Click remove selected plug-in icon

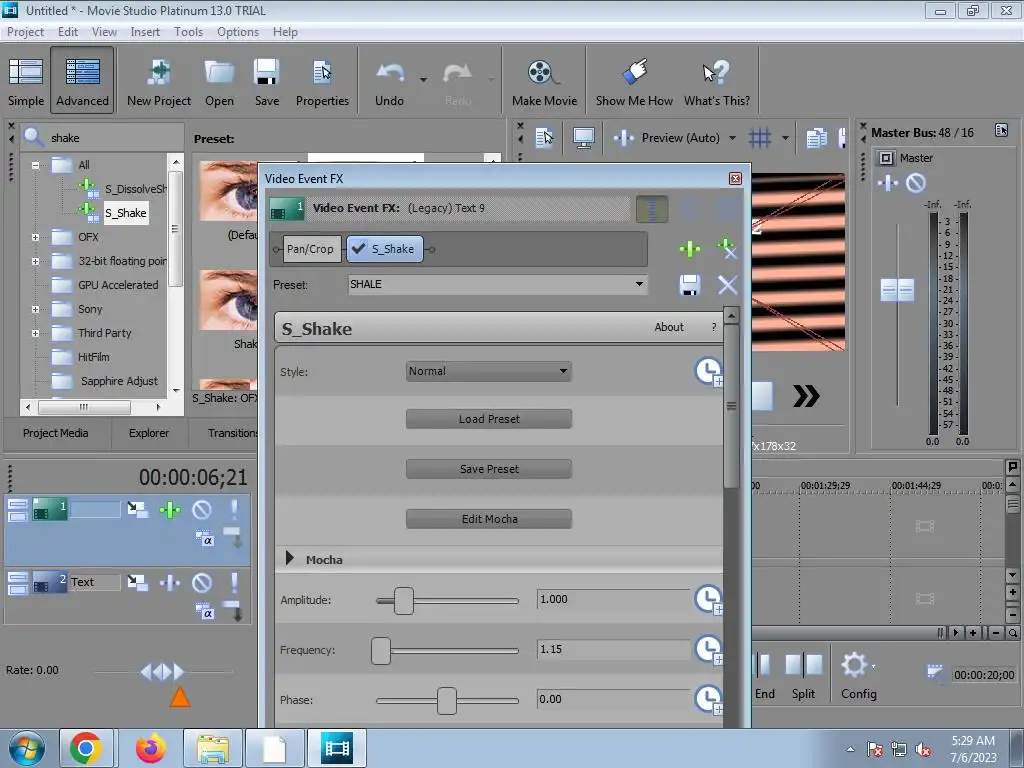tap(727, 249)
